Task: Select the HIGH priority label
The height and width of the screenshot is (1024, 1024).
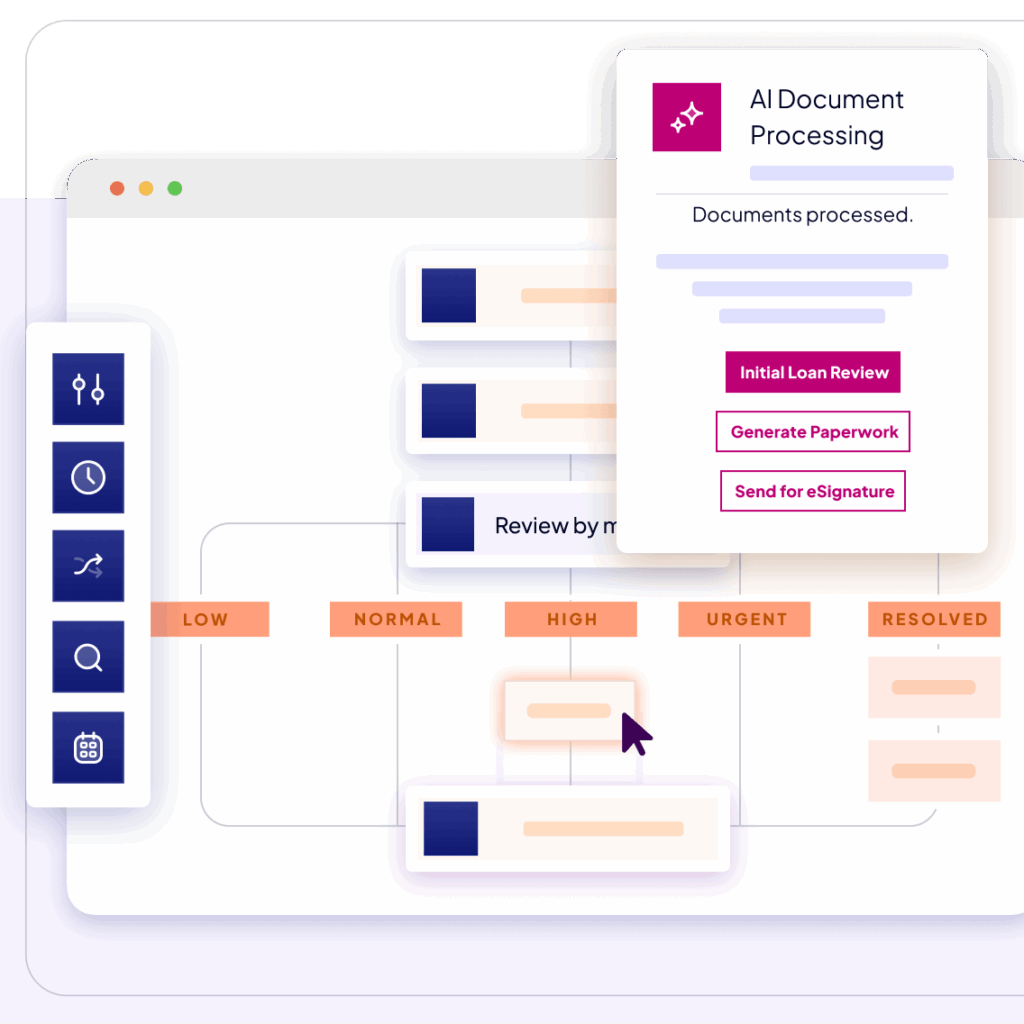Action: point(571,619)
